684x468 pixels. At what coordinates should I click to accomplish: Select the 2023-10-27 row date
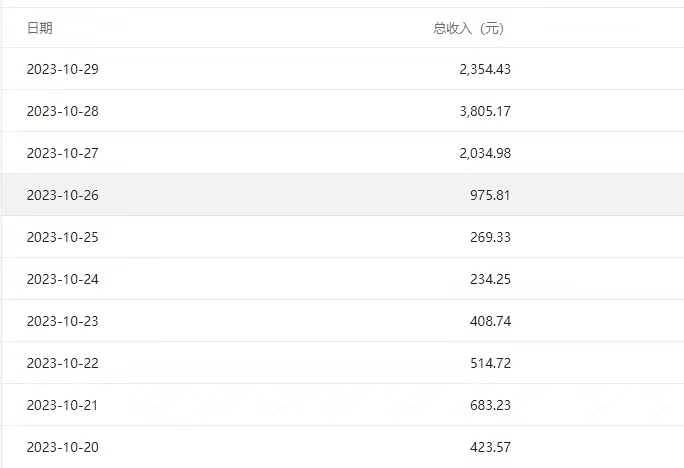tap(63, 153)
